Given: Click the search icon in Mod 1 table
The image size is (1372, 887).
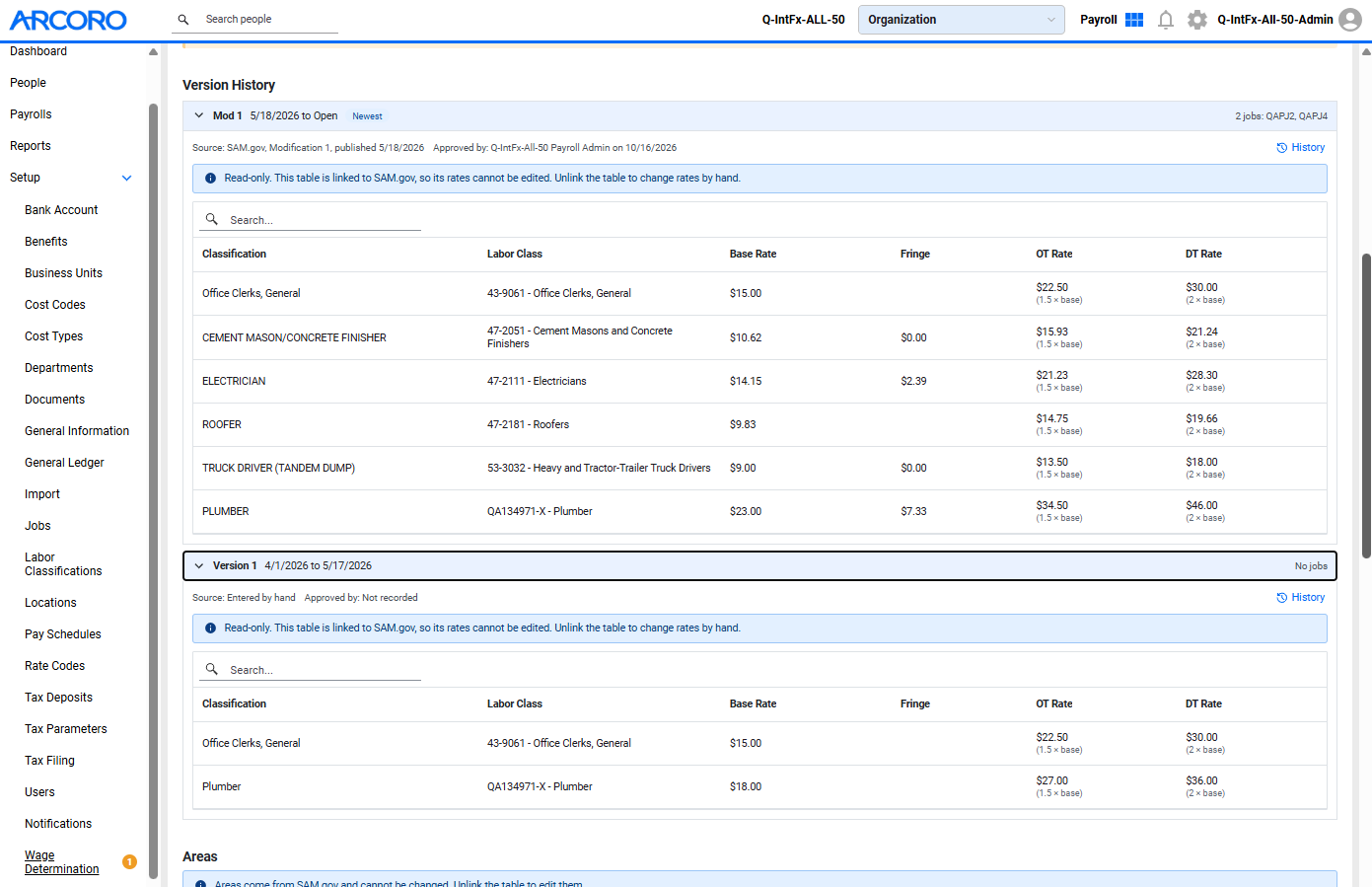Looking at the screenshot, I should tap(211, 219).
